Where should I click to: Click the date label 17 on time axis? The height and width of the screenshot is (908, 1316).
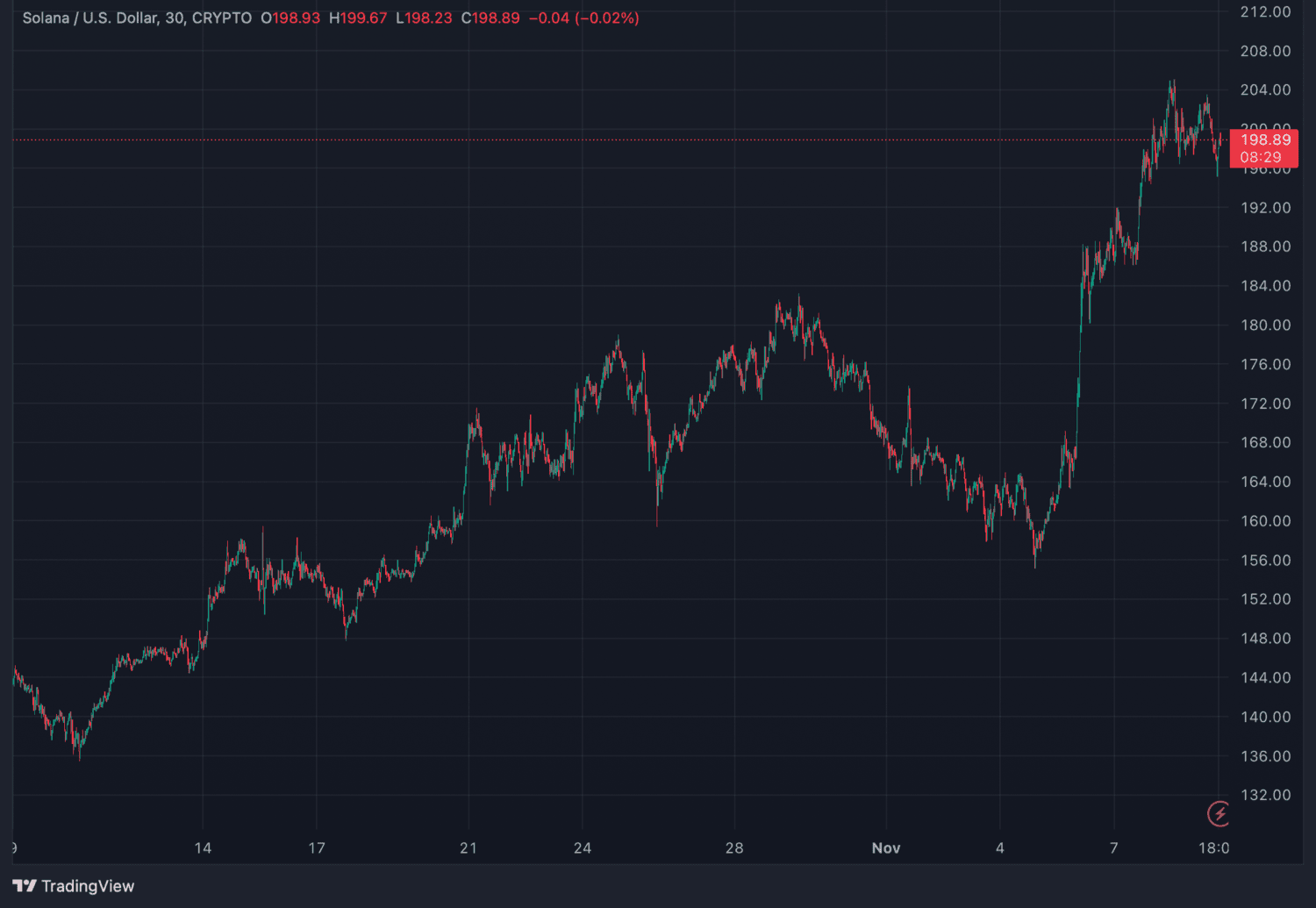[317, 847]
